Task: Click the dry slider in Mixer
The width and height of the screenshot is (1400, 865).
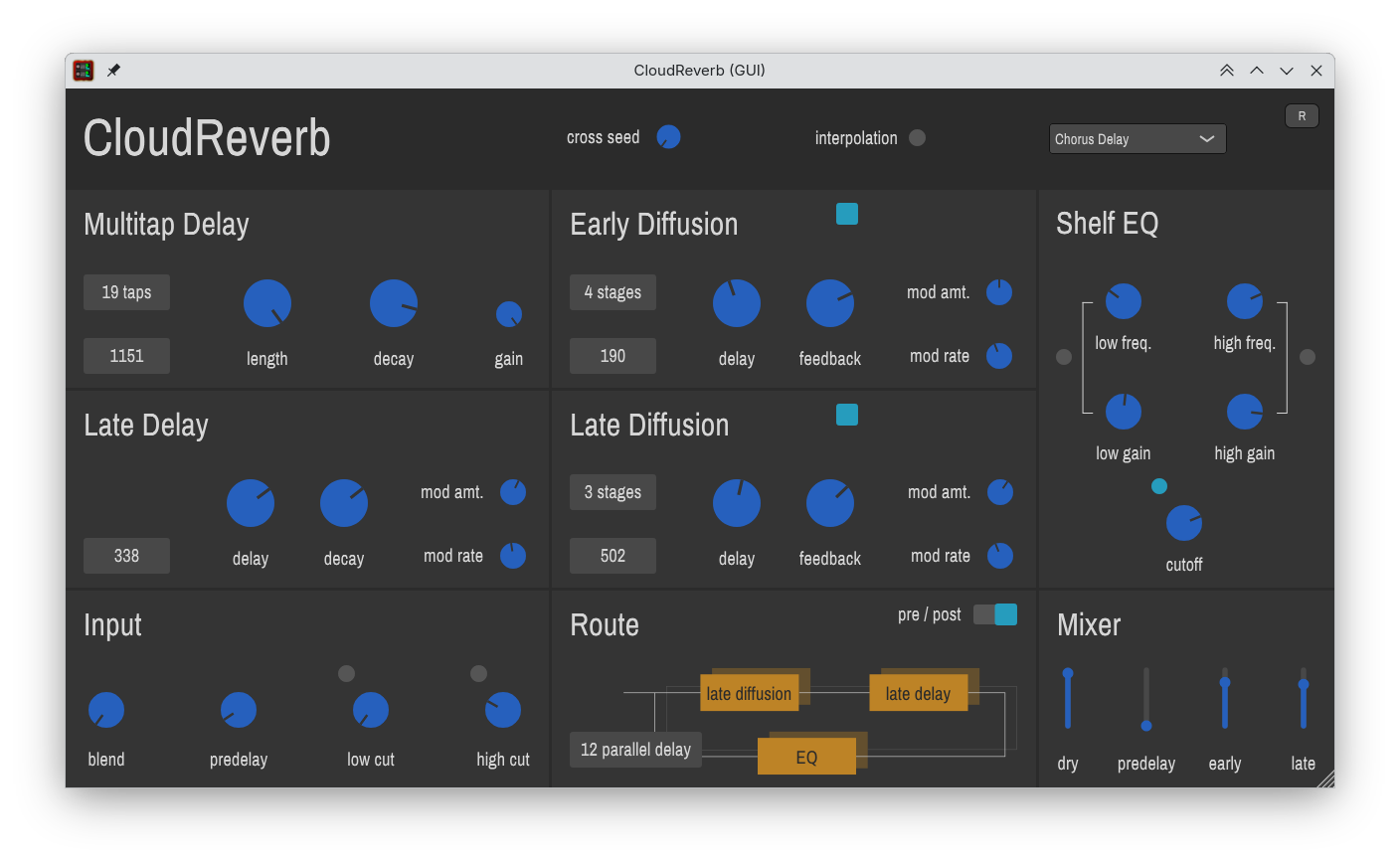Action: tap(1068, 701)
